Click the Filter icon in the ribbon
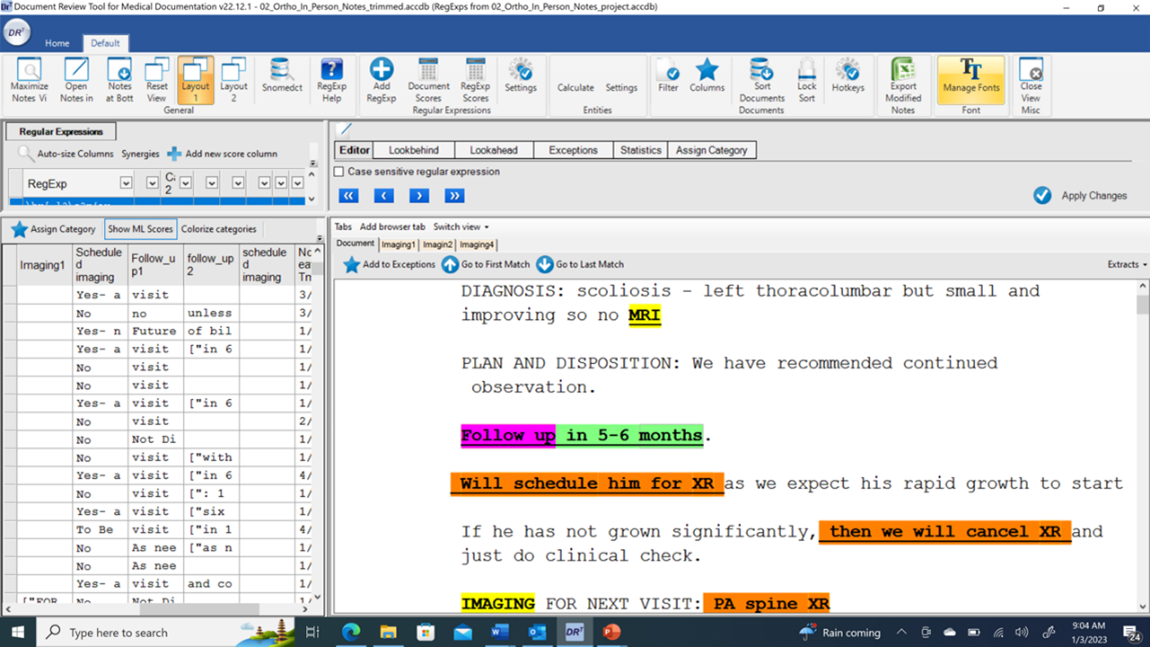 click(x=668, y=70)
